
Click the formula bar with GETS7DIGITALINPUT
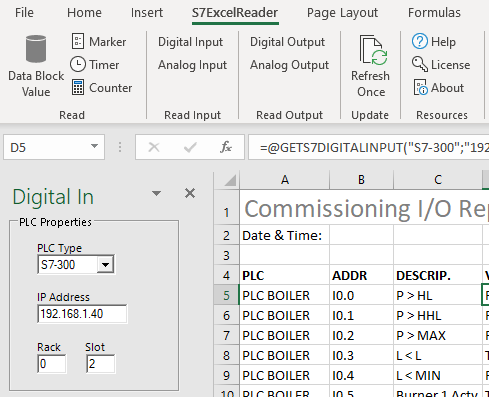pyautogui.click(x=368, y=147)
